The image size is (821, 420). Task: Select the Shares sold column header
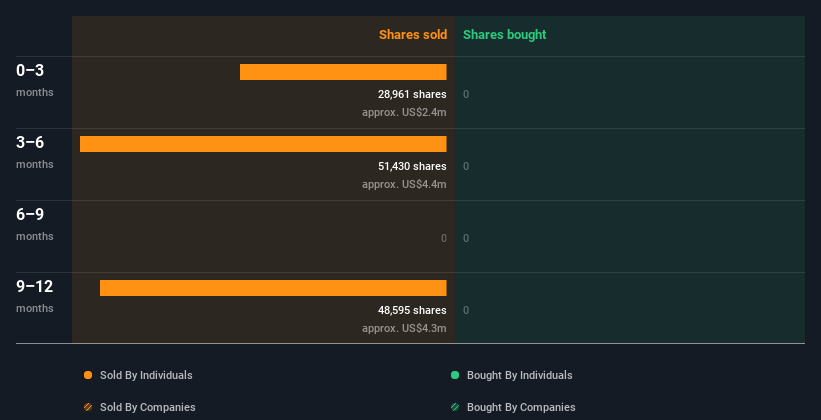413,35
